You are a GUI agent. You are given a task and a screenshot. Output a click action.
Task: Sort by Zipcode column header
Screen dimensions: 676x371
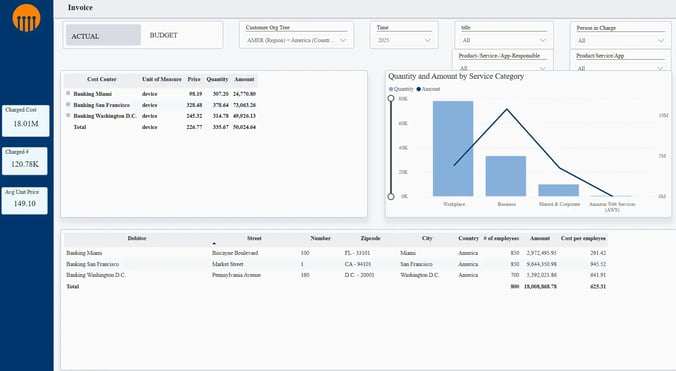pos(370,238)
